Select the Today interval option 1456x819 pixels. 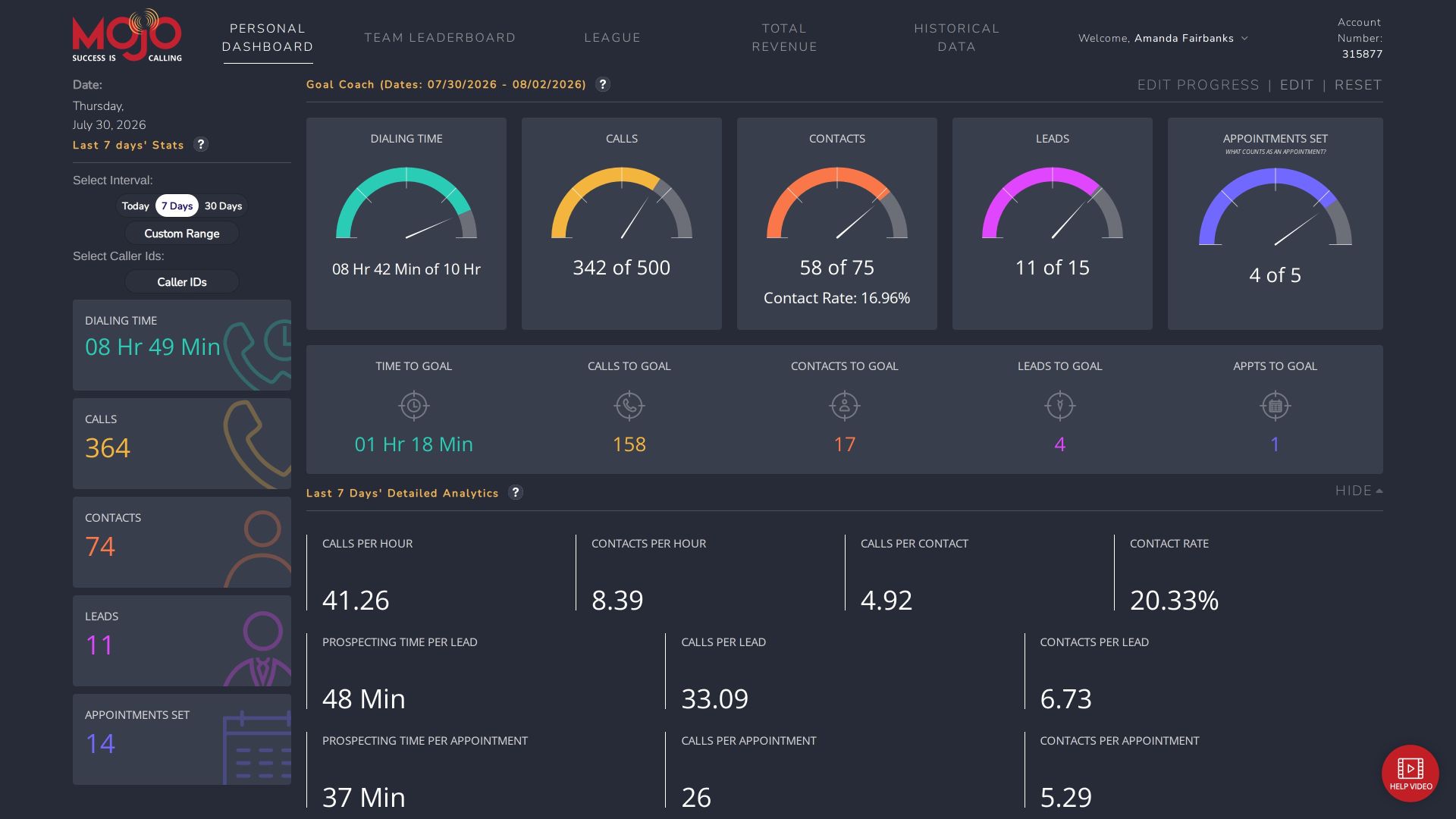click(x=136, y=206)
